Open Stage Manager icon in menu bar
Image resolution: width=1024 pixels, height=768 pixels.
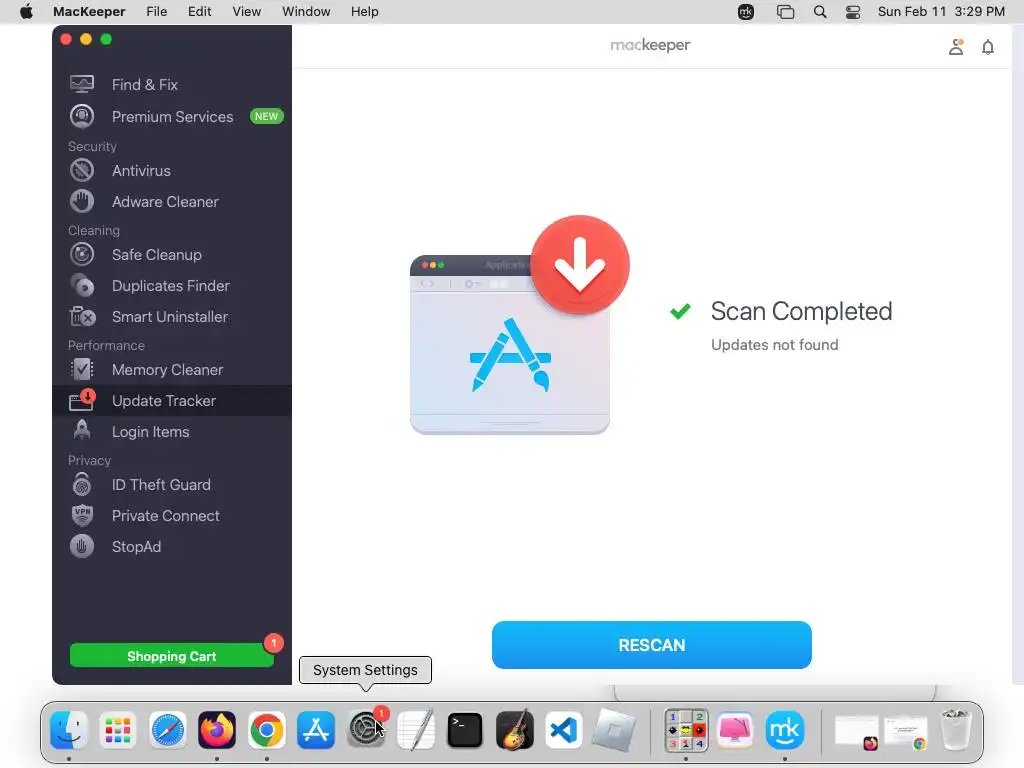pos(786,12)
